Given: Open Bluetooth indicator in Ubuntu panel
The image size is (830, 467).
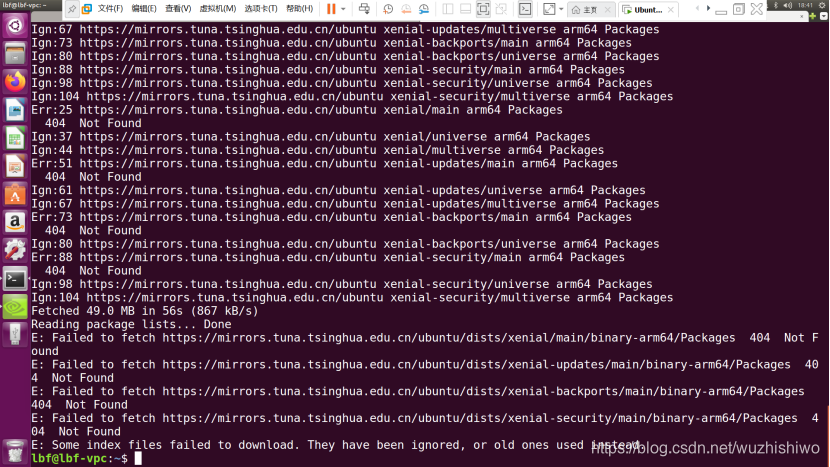Looking at the screenshot, I should [x=775, y=5].
